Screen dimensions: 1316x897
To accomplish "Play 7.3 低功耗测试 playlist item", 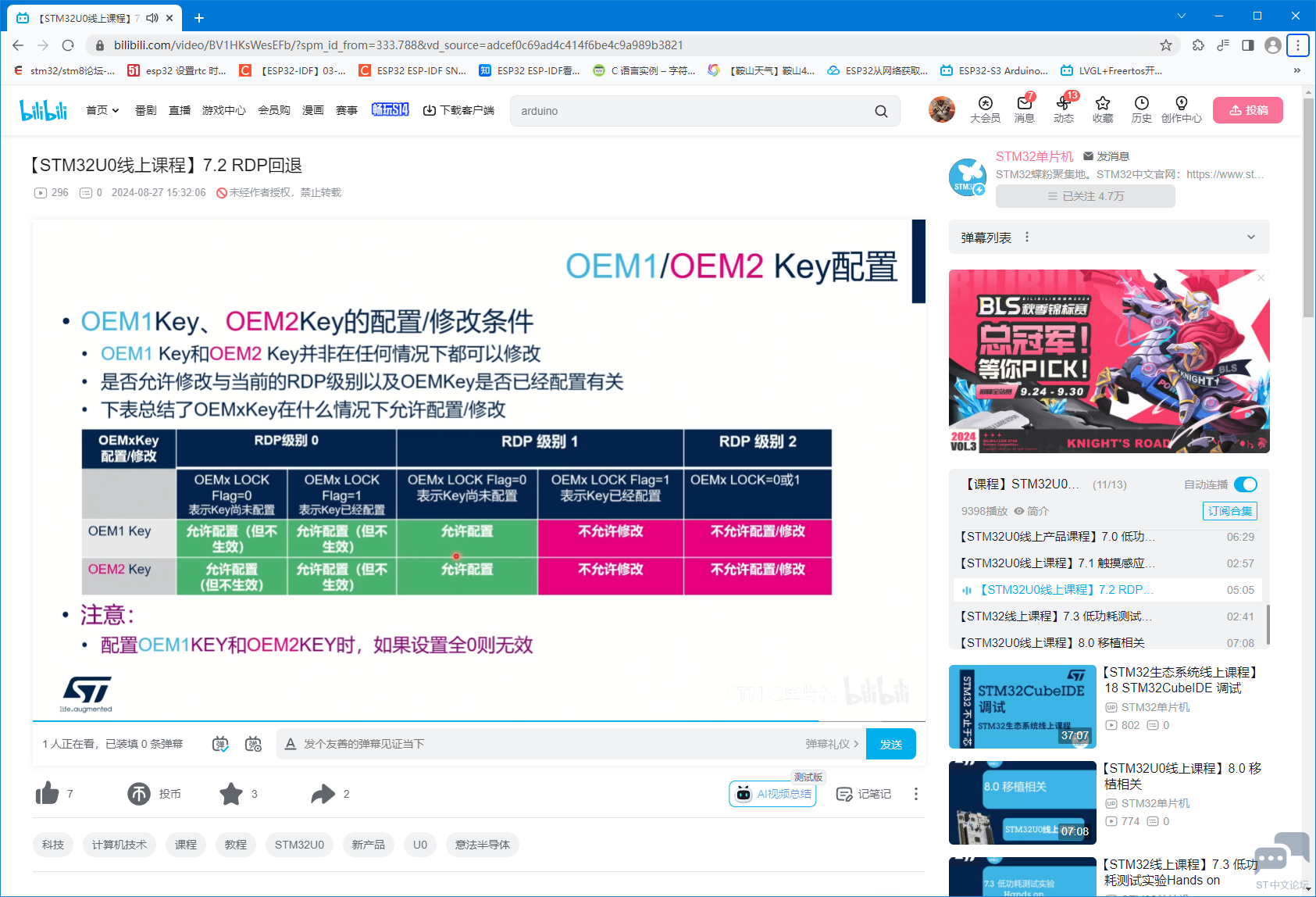I will [1107, 616].
